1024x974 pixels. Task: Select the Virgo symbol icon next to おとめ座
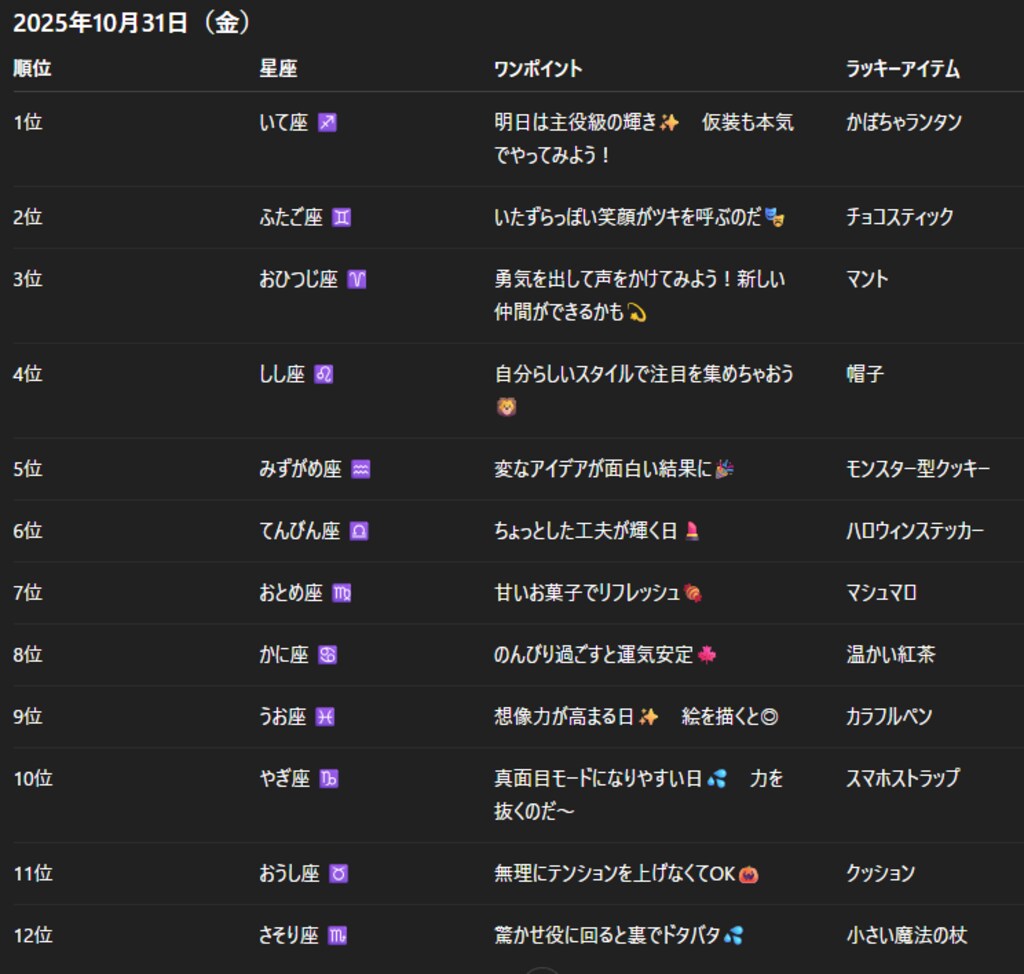(x=344, y=592)
